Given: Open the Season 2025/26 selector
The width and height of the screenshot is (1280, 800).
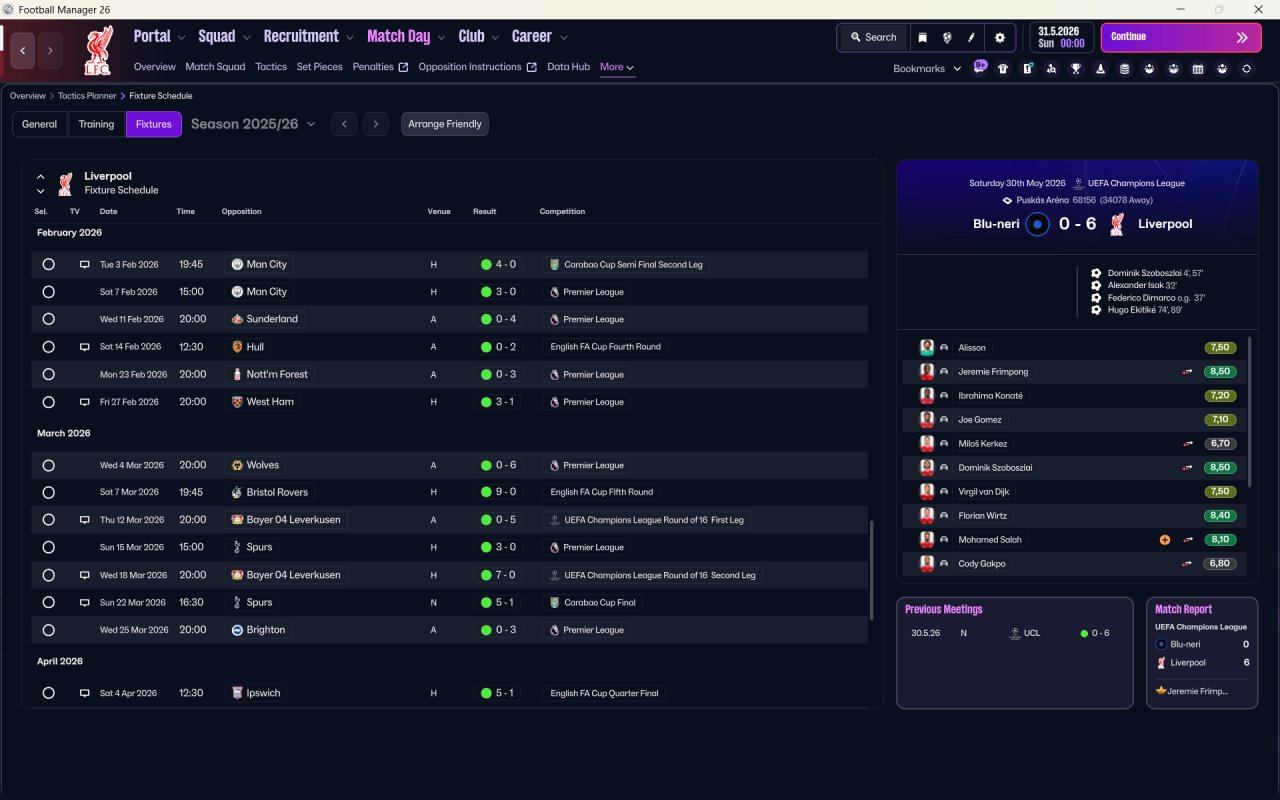Looking at the screenshot, I should (253, 124).
